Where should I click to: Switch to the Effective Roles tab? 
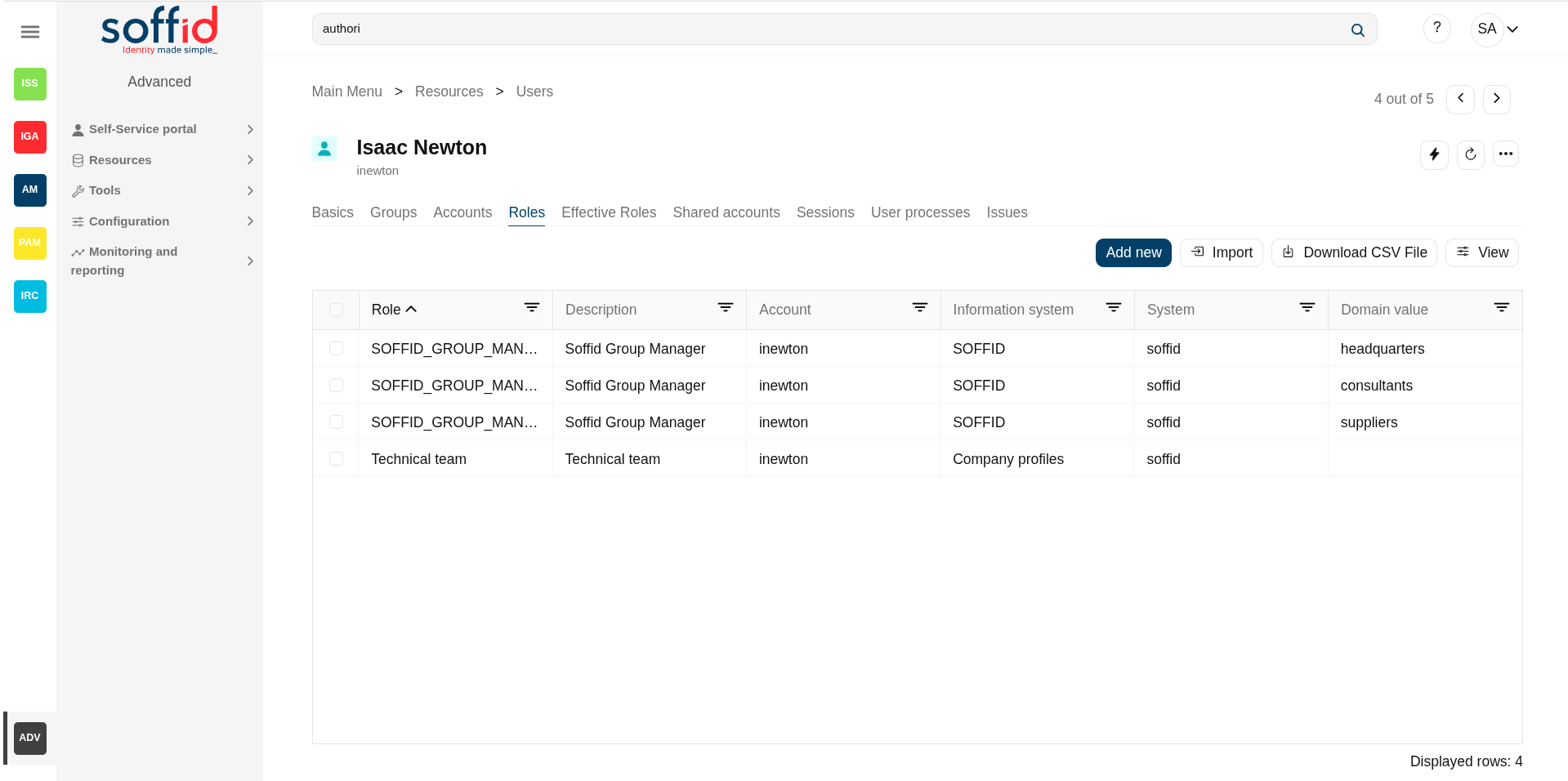[x=609, y=212]
